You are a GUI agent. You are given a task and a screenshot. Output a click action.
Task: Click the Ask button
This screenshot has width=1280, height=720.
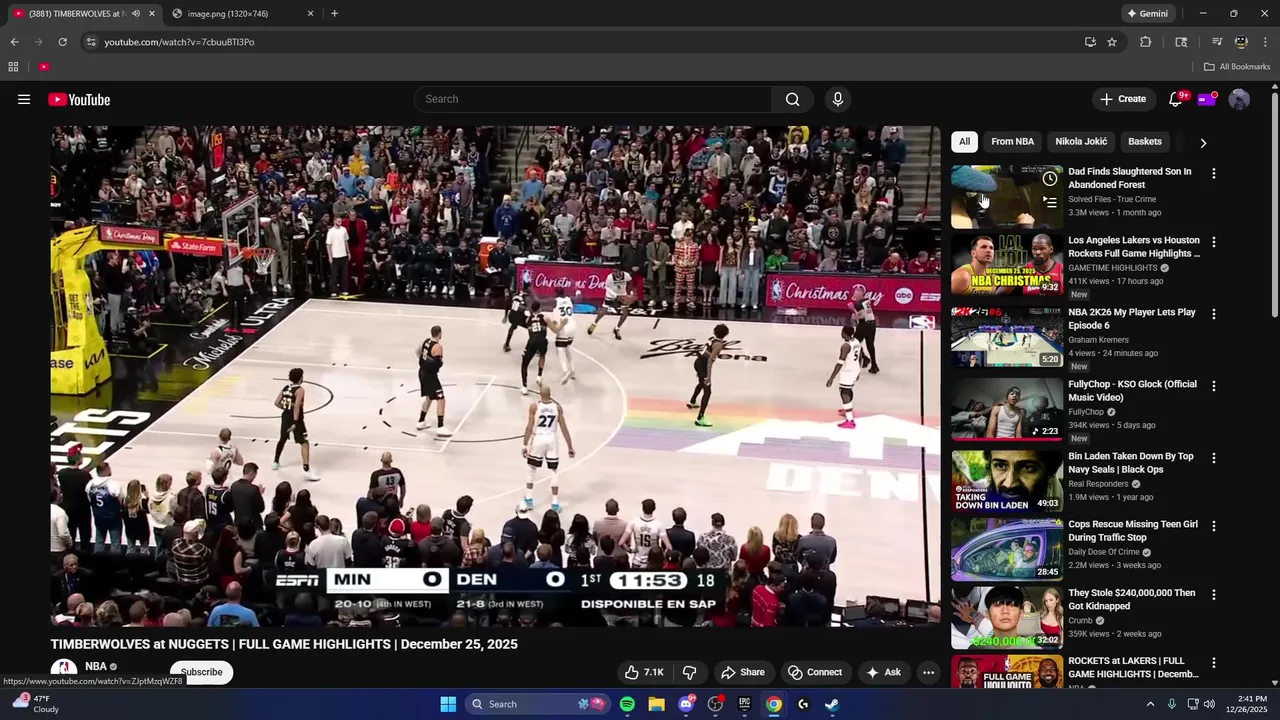884,672
